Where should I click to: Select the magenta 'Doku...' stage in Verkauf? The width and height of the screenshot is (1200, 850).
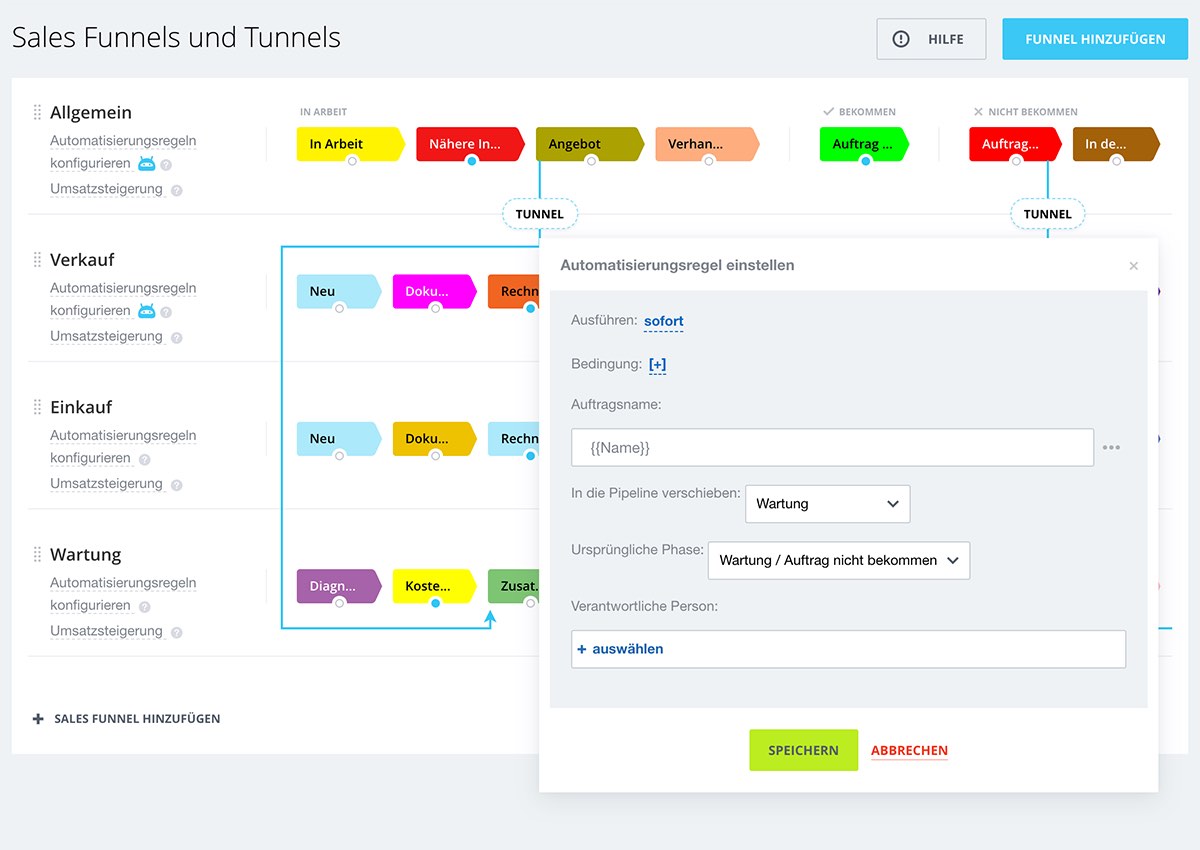point(434,291)
